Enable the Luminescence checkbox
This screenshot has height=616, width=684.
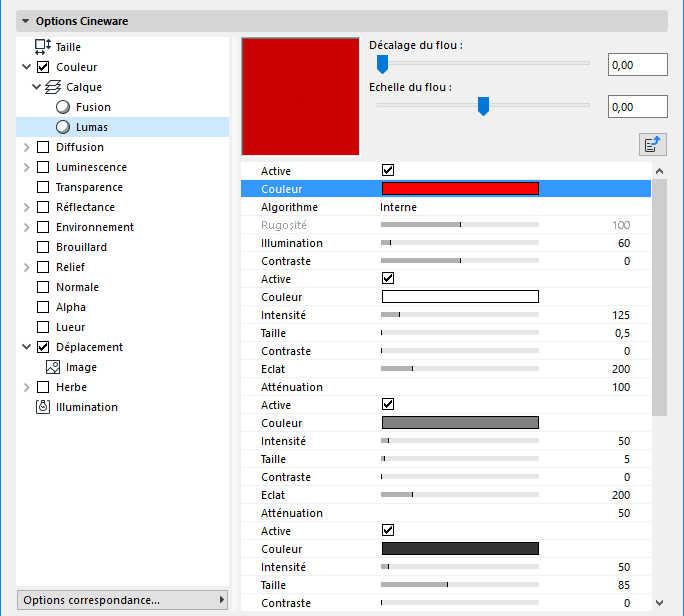point(43,167)
